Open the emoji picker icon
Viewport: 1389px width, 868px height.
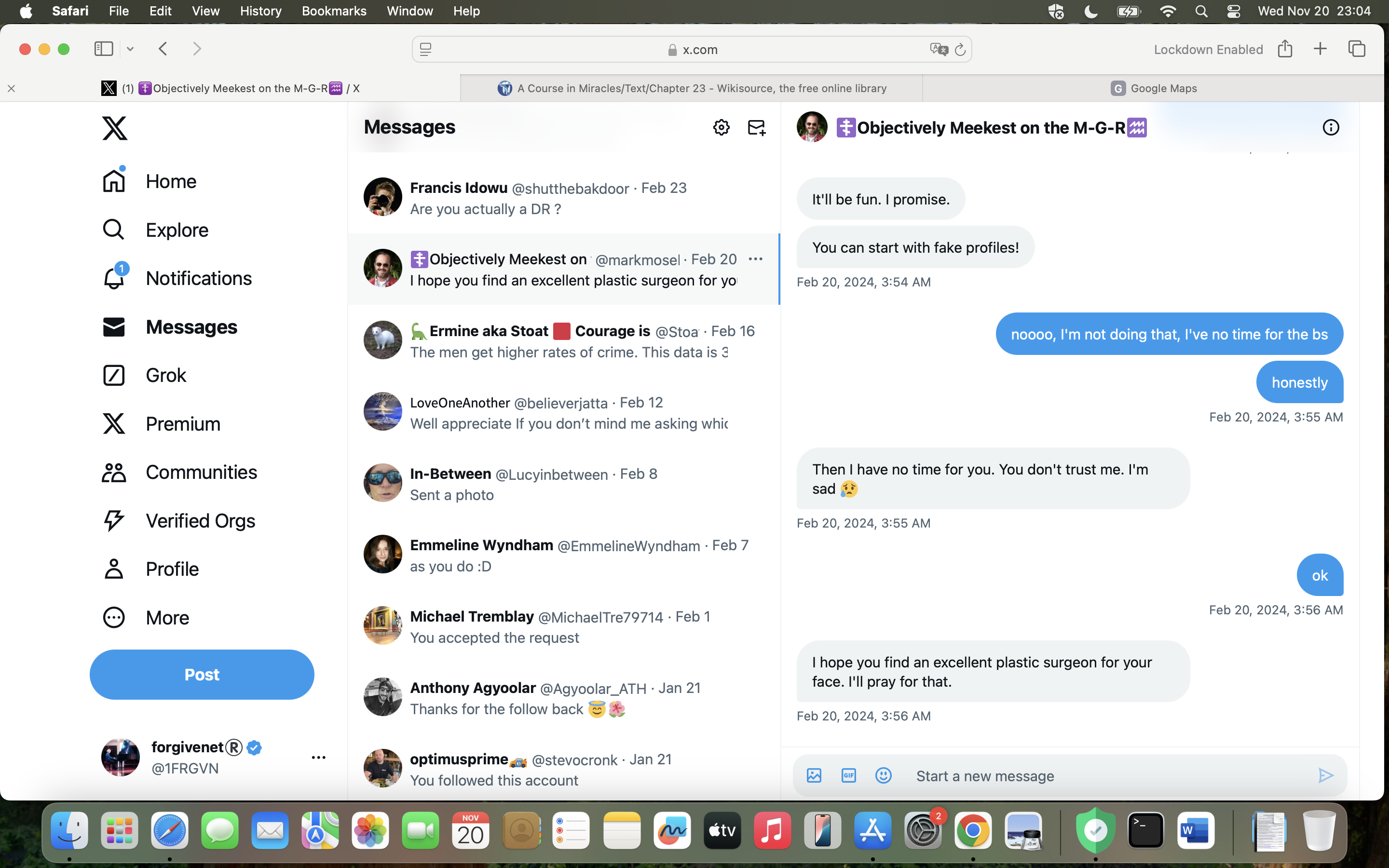tap(884, 775)
